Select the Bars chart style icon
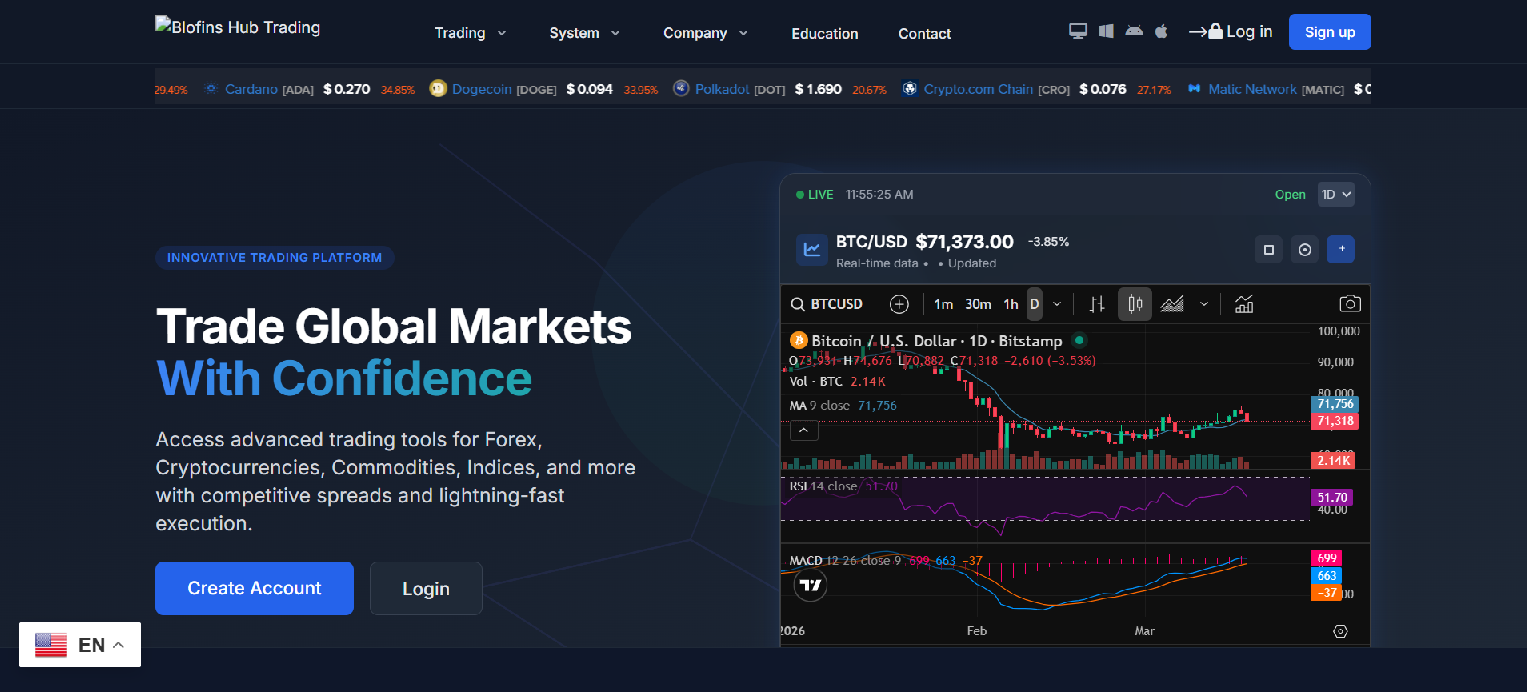The height and width of the screenshot is (692, 1527). pyautogui.click(x=1098, y=304)
